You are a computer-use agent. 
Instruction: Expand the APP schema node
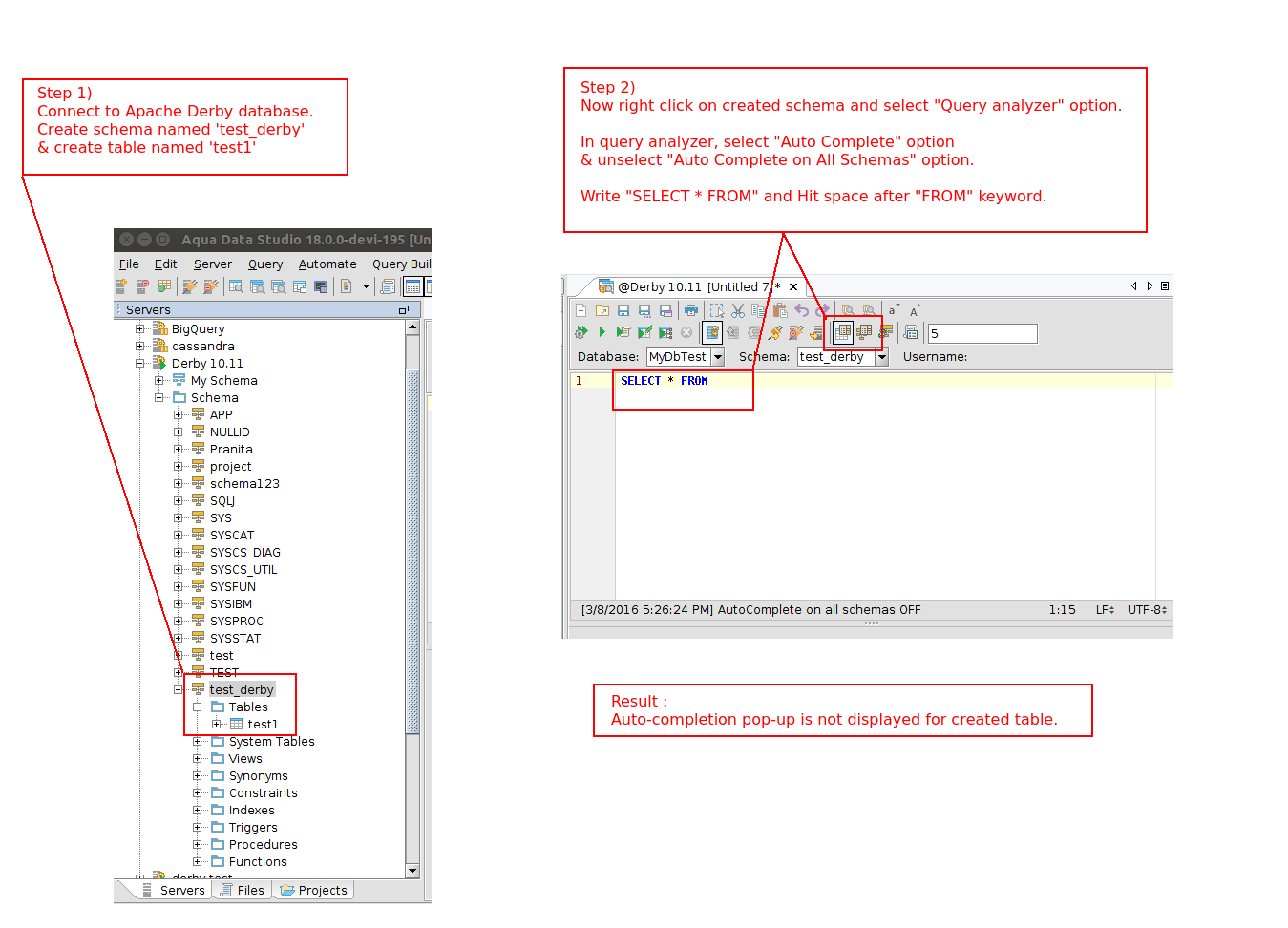pos(179,414)
